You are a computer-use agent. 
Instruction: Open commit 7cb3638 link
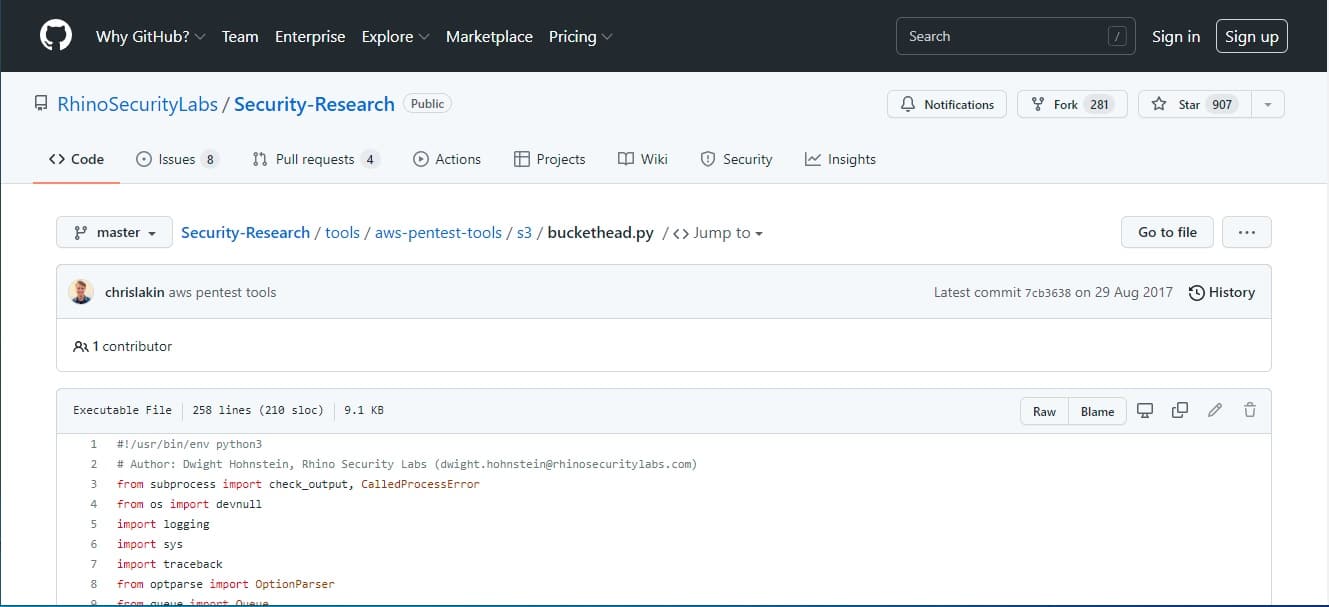(x=1048, y=293)
